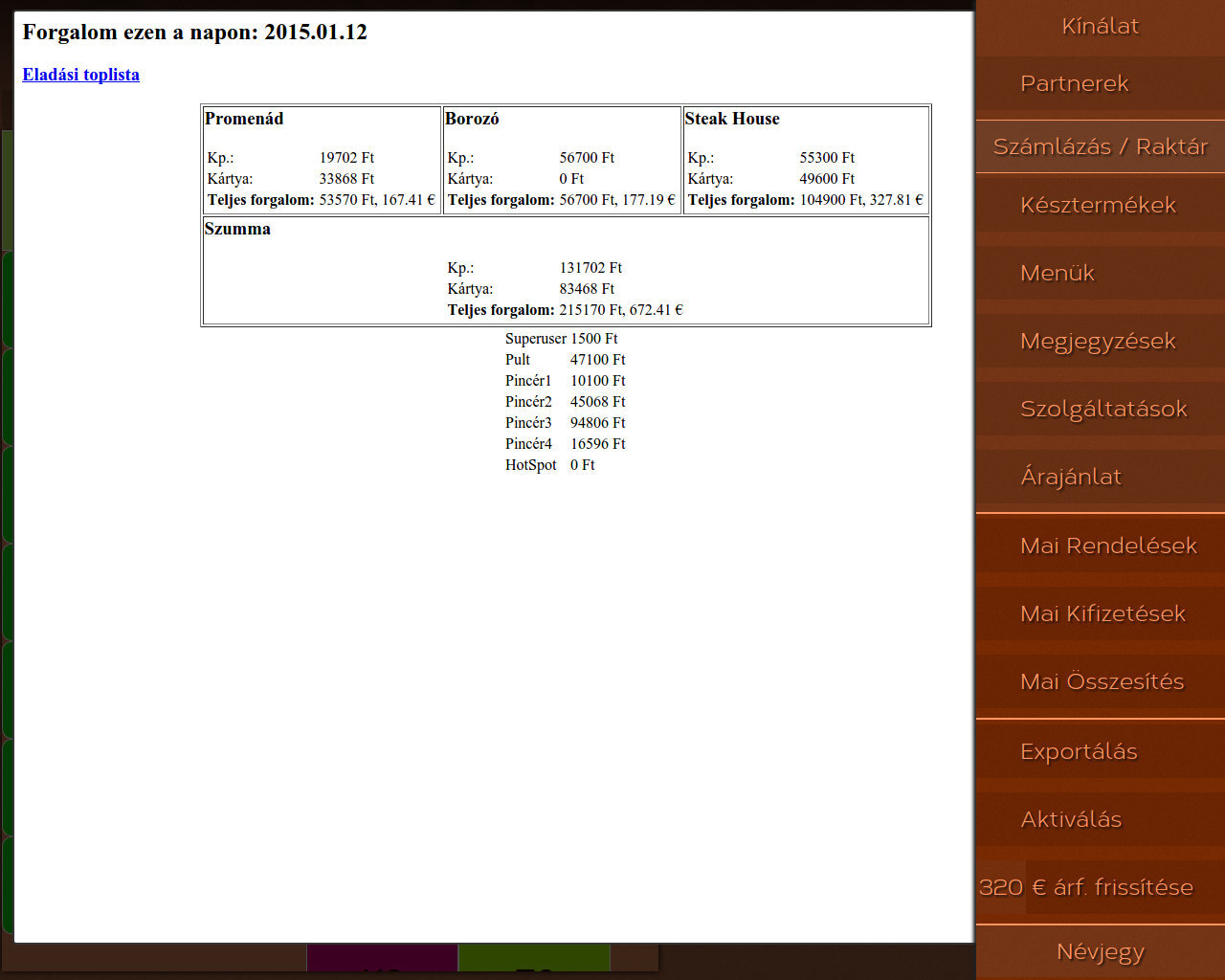Click Borozó cash value 56700 Ft
Screen dimensions: 1225x980
tap(587, 158)
